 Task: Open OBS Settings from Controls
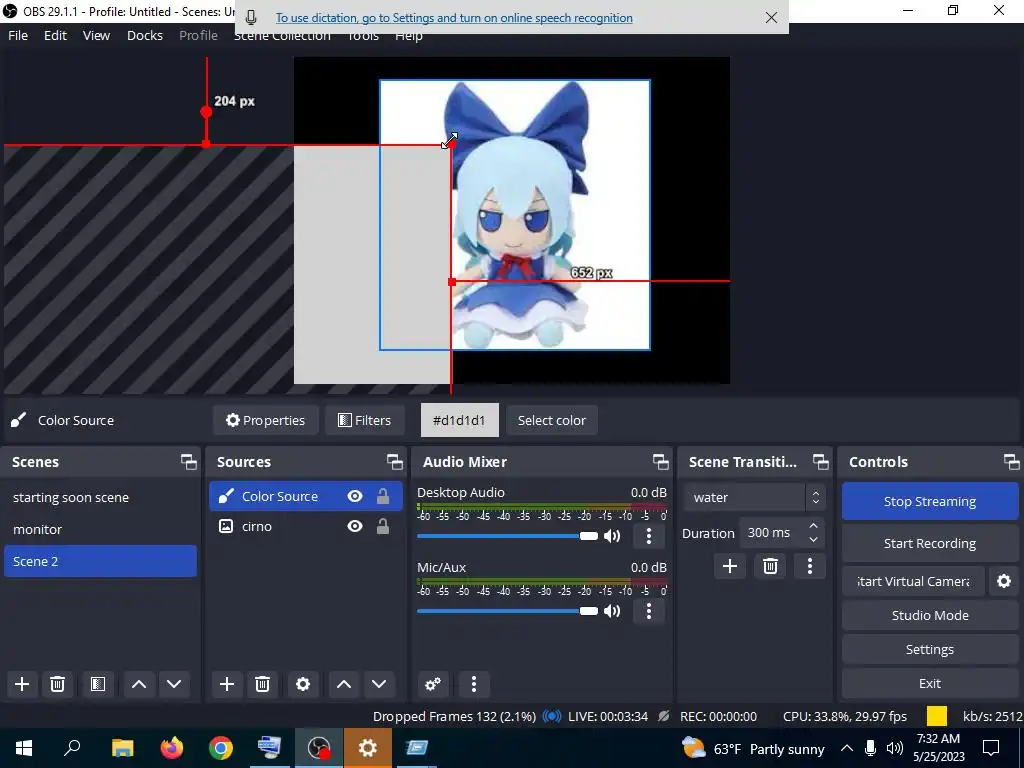coord(930,649)
